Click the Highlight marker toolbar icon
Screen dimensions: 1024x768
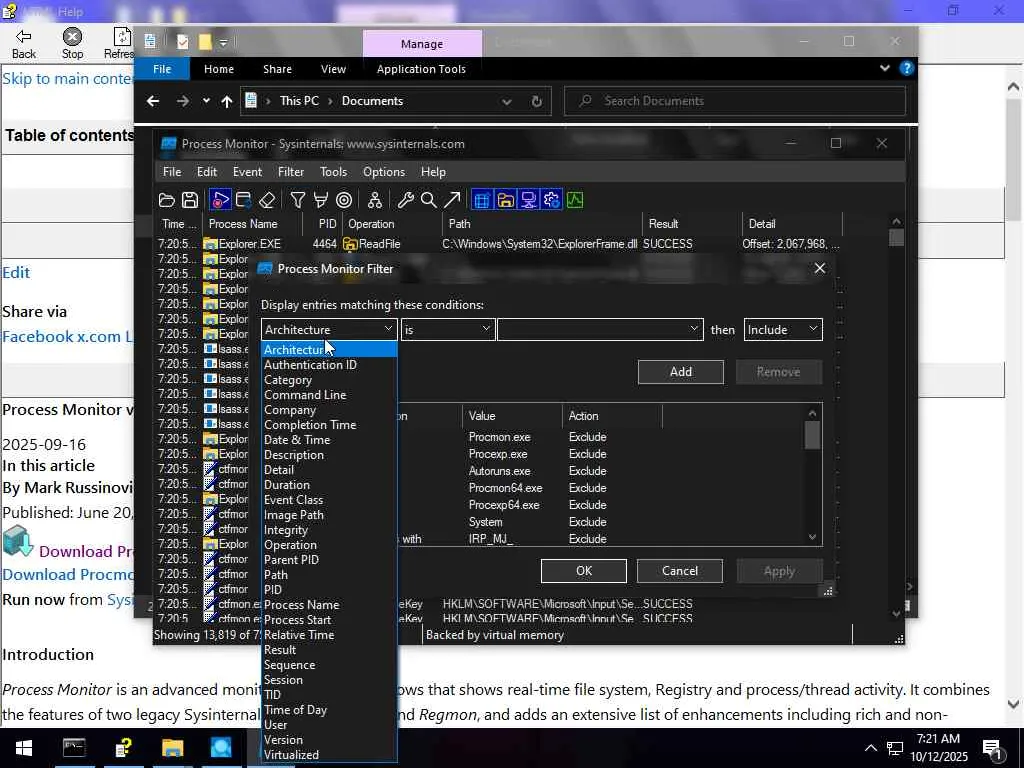(x=321, y=200)
